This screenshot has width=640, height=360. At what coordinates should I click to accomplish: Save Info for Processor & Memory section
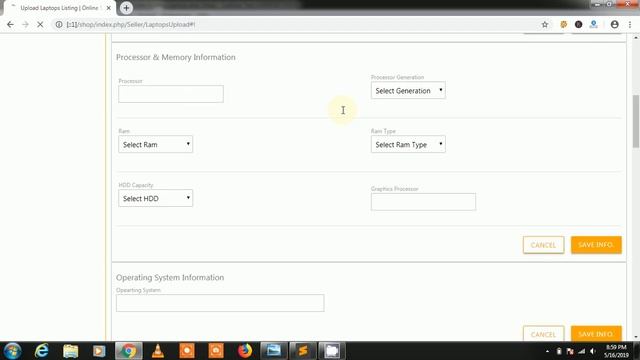[596, 245]
